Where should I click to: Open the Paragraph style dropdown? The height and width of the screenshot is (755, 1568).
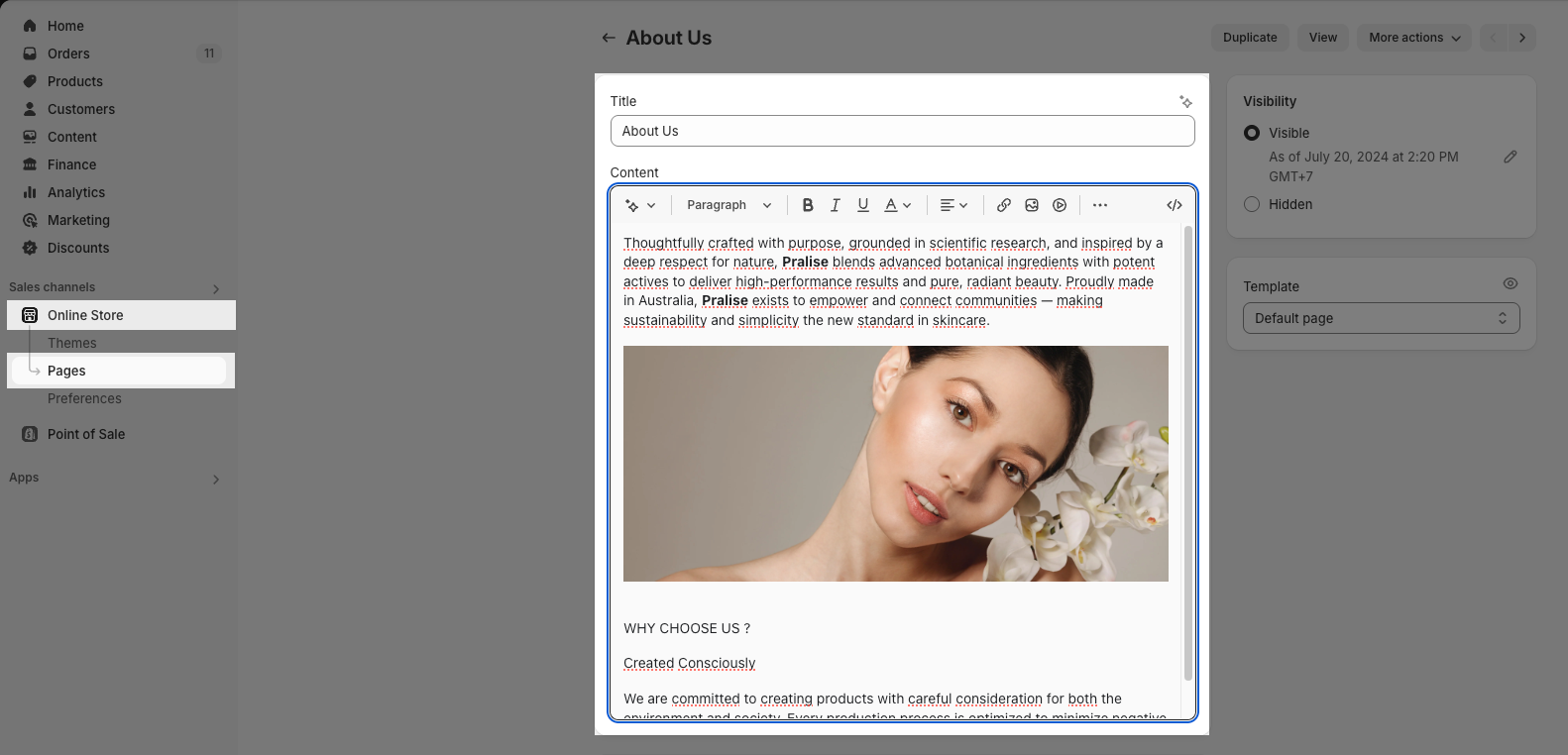pyautogui.click(x=728, y=205)
